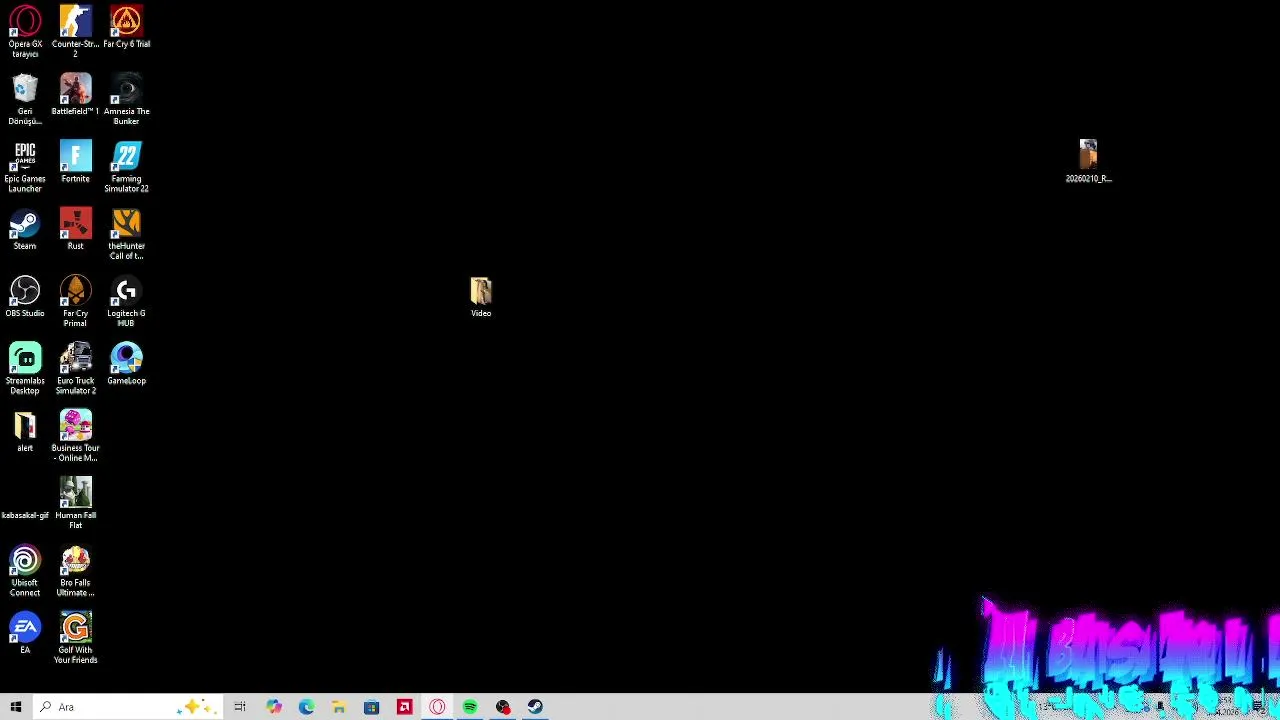Open Task View from the taskbar
Viewport: 1280px width, 720px height.
pos(240,707)
